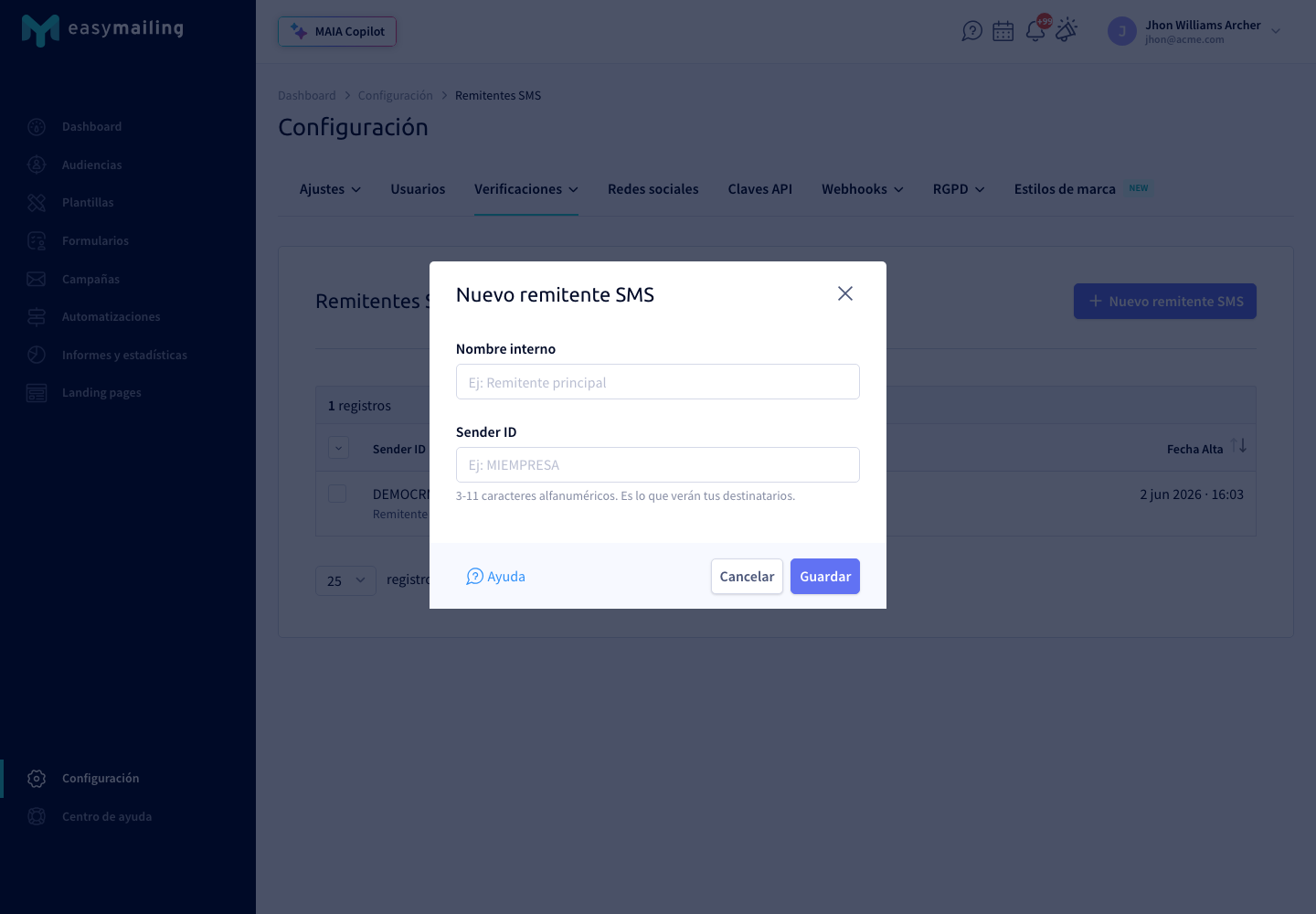Image resolution: width=1316 pixels, height=914 pixels.
Task: Open Landing pages in sidebar
Action: click(x=101, y=393)
